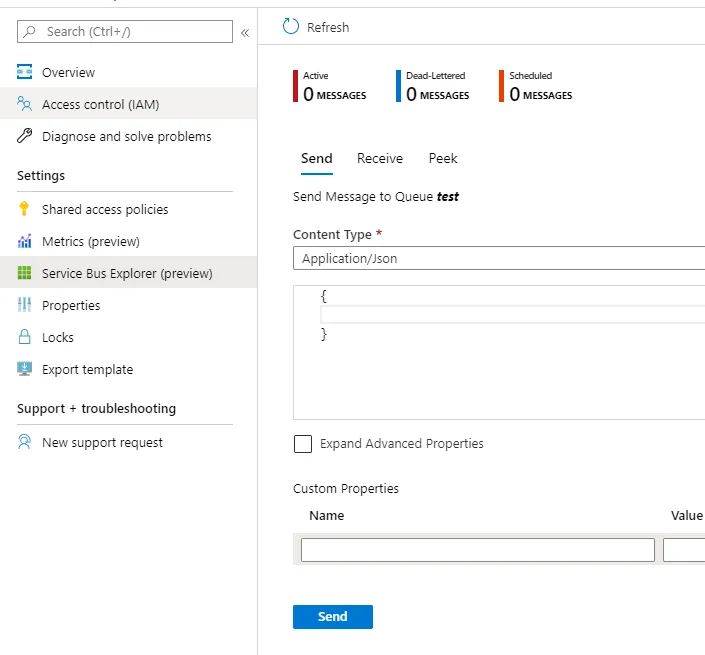Click the Diagnose and solve problems wrench icon
The image size is (705, 655).
[25, 136]
